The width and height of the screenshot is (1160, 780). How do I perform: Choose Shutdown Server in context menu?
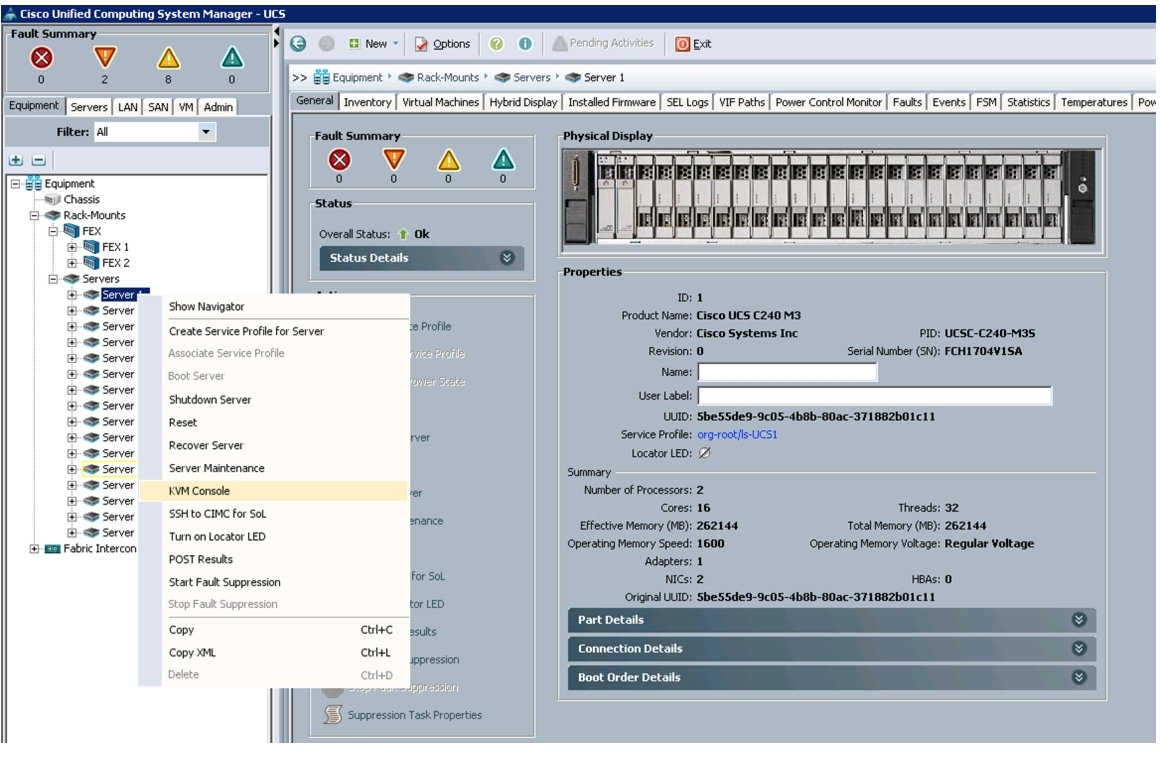point(210,400)
